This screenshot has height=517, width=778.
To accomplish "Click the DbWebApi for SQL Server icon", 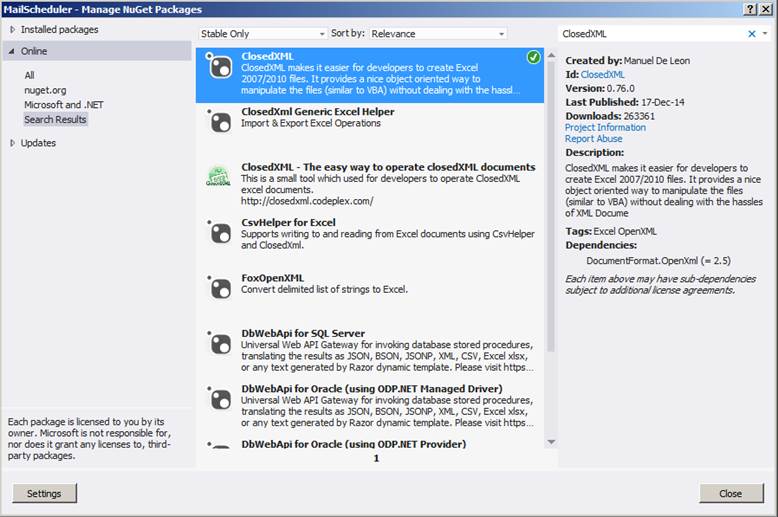I will pyautogui.click(x=219, y=343).
